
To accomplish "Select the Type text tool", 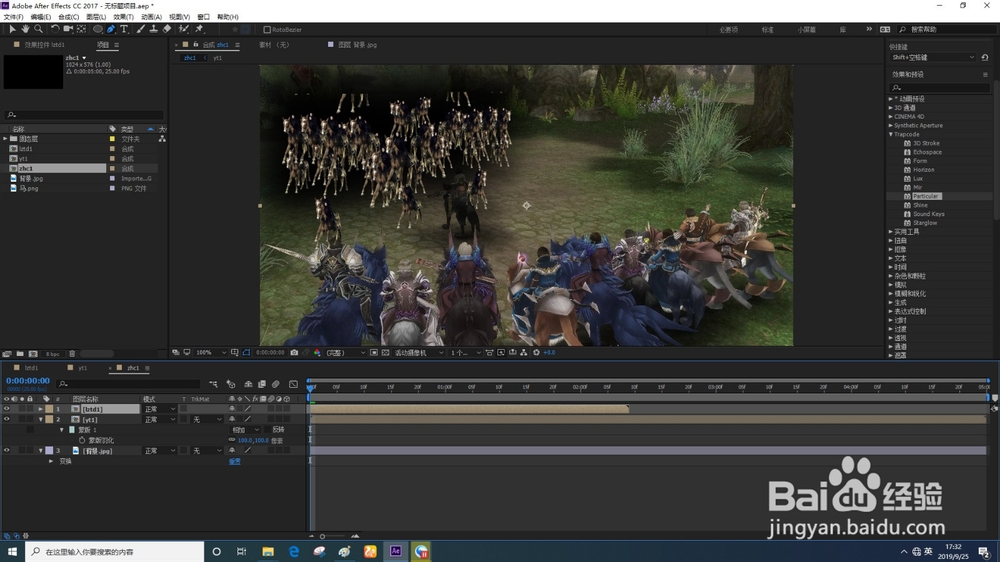I will pos(124,29).
